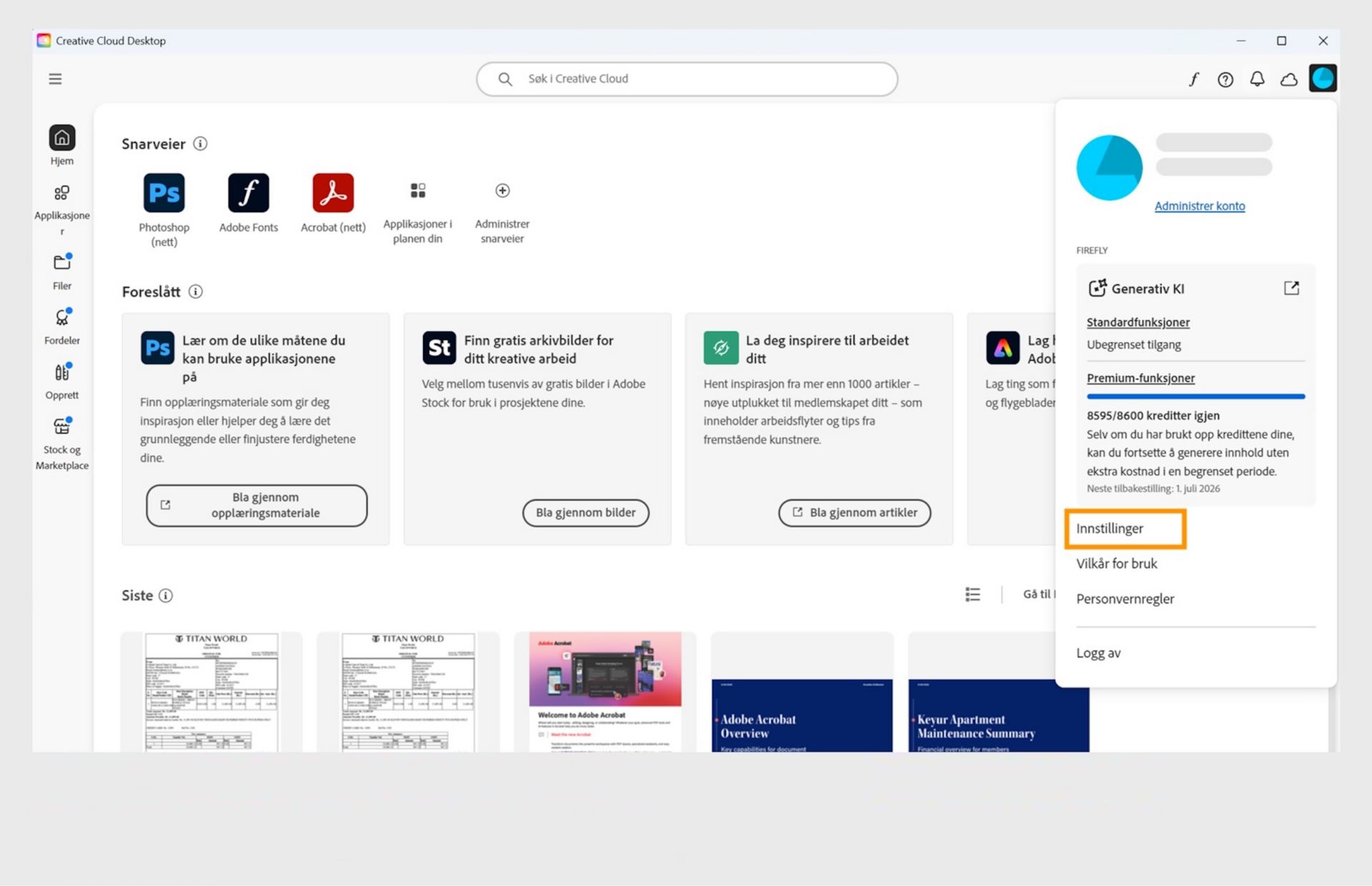1372x886 pixels.
Task: Click Administrer snarveier plus icon
Action: [x=502, y=190]
